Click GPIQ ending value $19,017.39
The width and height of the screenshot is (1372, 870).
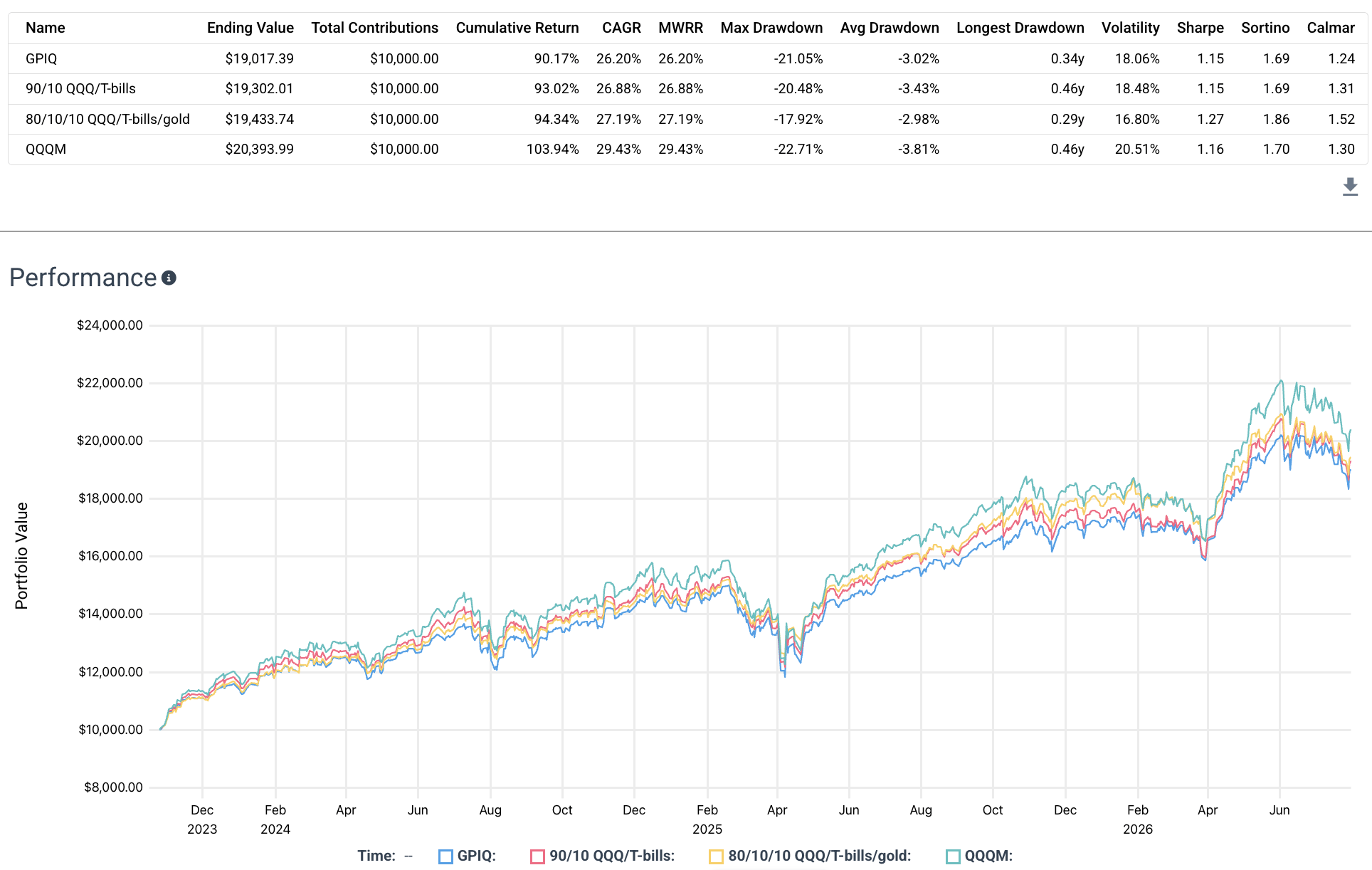click(260, 58)
